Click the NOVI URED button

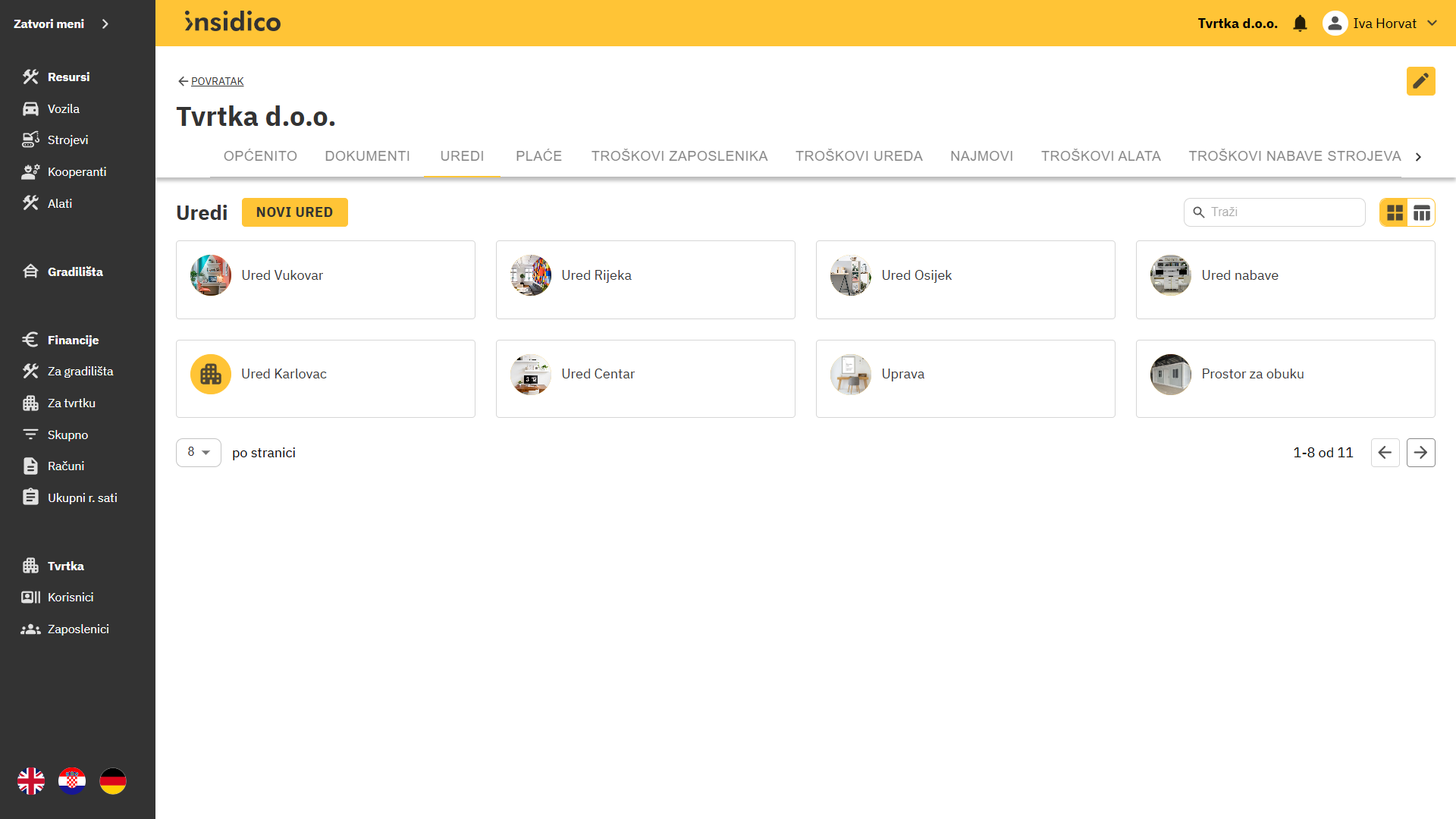point(294,212)
